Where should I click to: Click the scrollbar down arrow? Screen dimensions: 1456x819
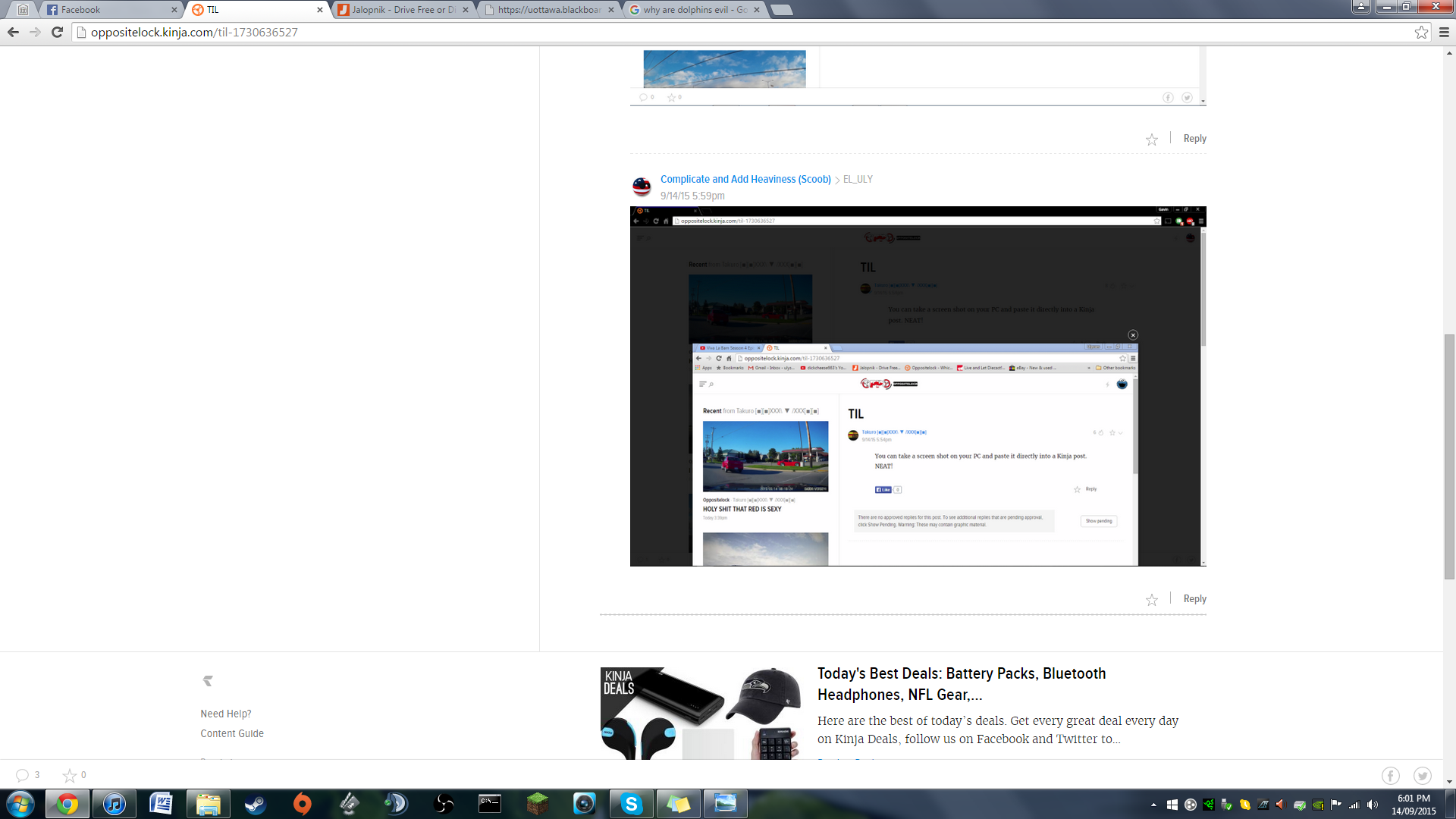(x=1449, y=782)
